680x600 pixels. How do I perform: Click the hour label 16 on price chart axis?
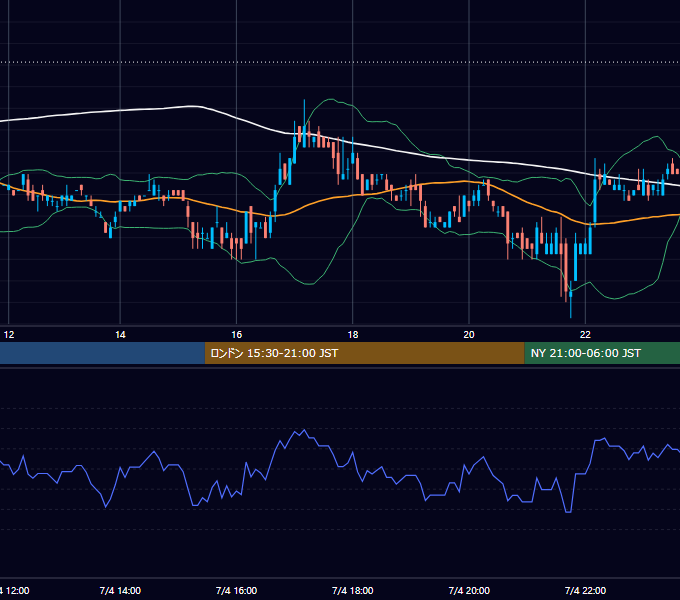(236, 335)
